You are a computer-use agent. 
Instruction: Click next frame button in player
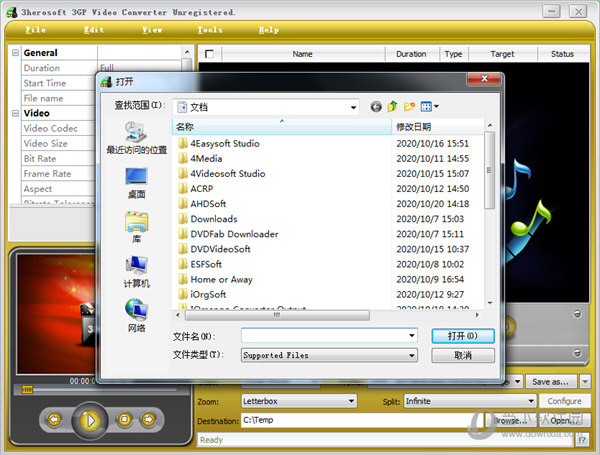coord(148,420)
